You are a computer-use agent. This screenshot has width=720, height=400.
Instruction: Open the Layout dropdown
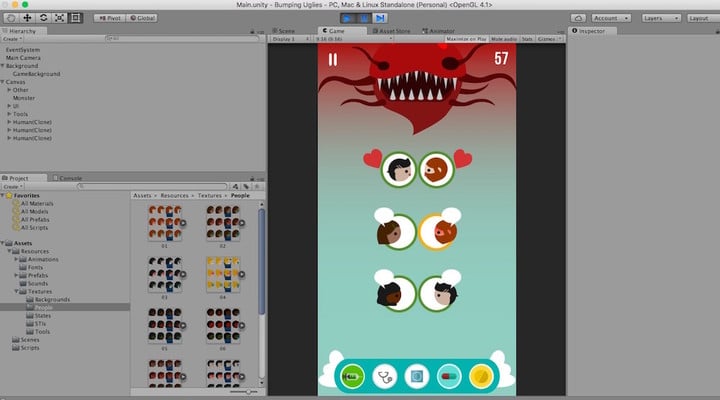tap(703, 18)
